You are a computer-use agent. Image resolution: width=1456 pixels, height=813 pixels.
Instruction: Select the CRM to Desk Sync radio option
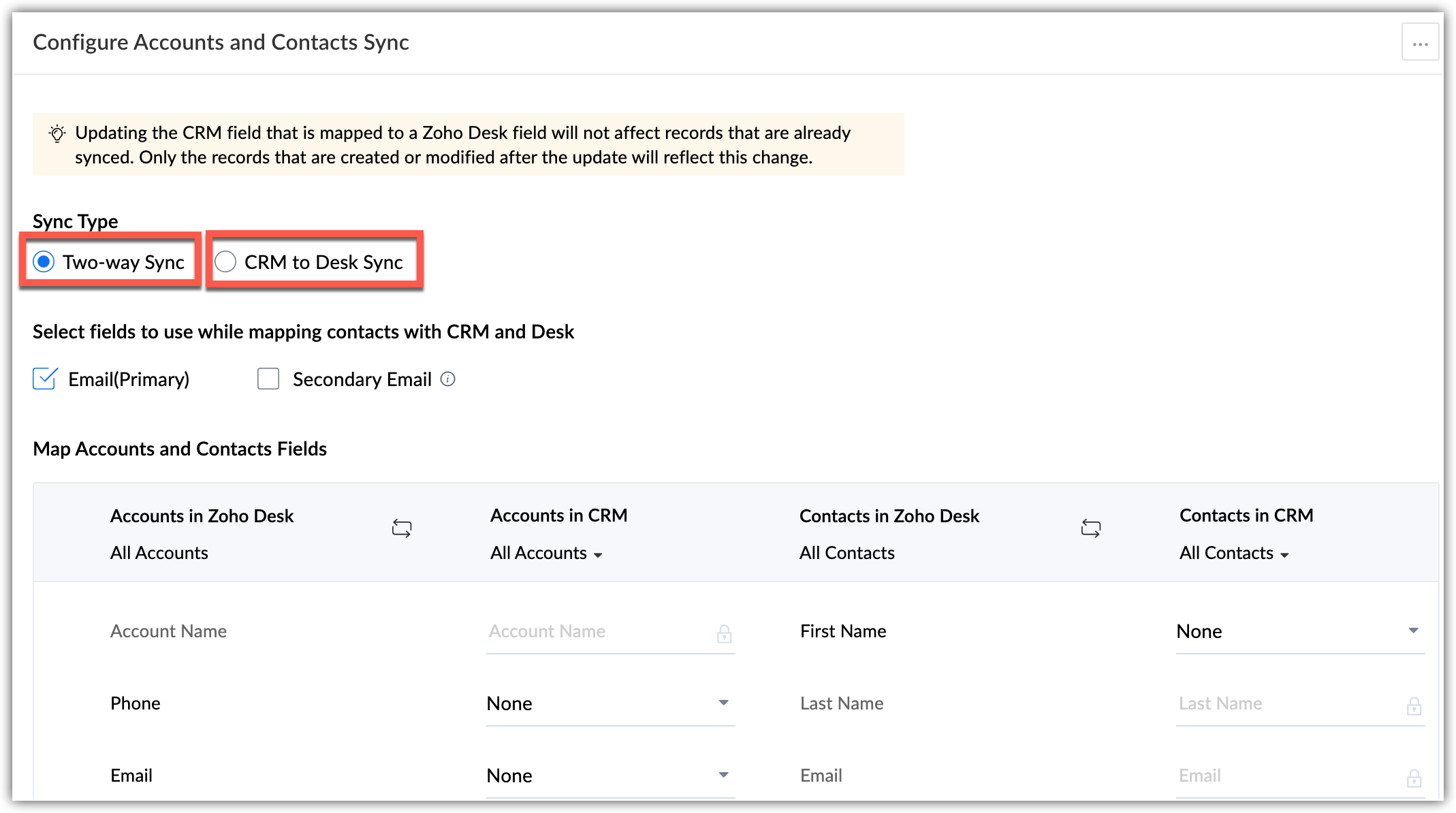225,262
